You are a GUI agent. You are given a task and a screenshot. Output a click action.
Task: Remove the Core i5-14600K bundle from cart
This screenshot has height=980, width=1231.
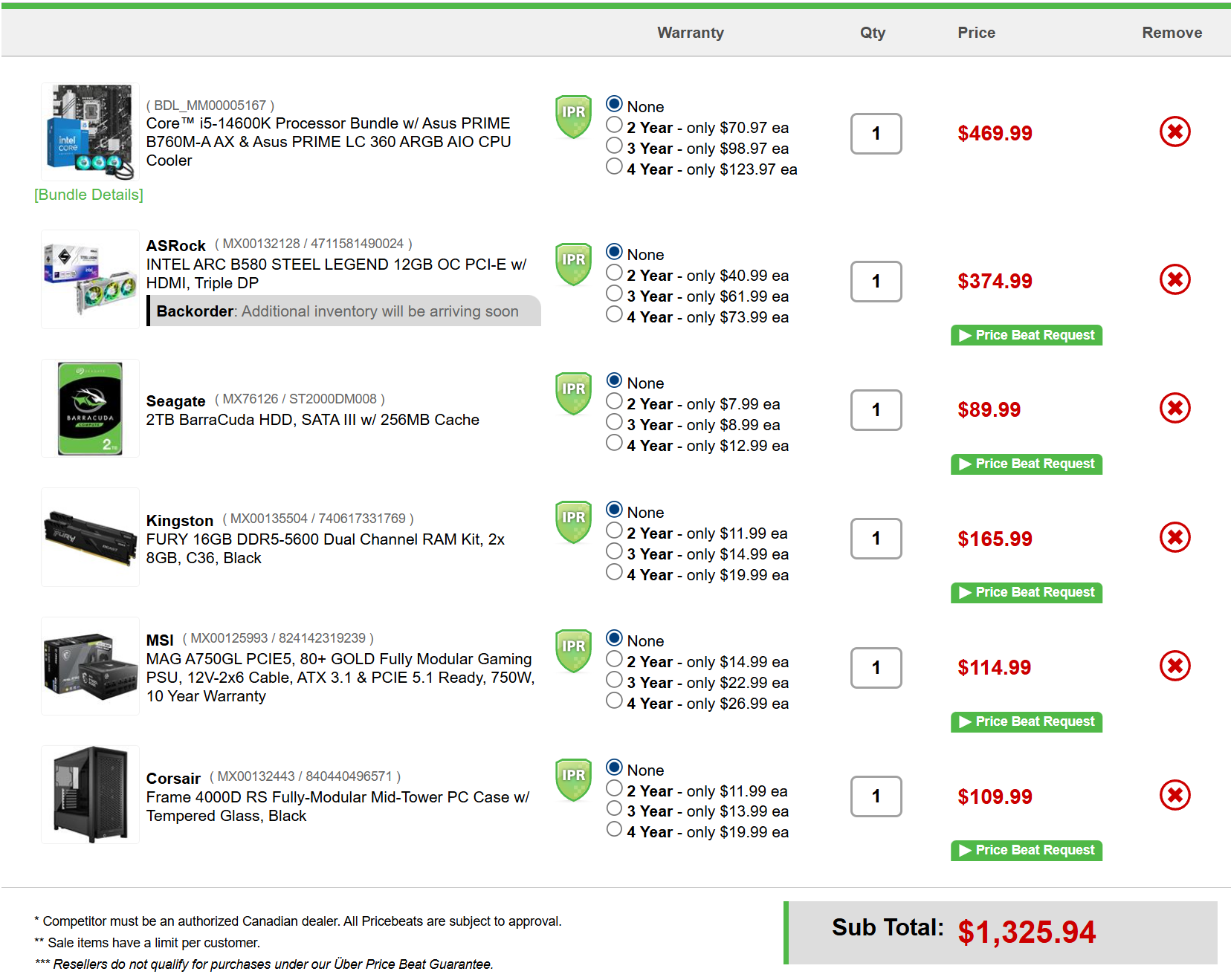(x=1175, y=132)
